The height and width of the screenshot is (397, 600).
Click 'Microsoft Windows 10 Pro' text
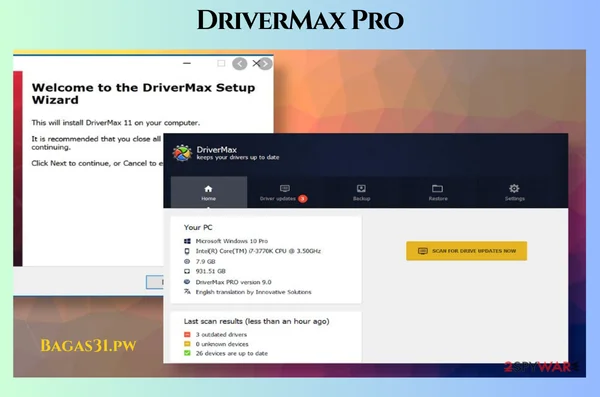(x=232, y=241)
